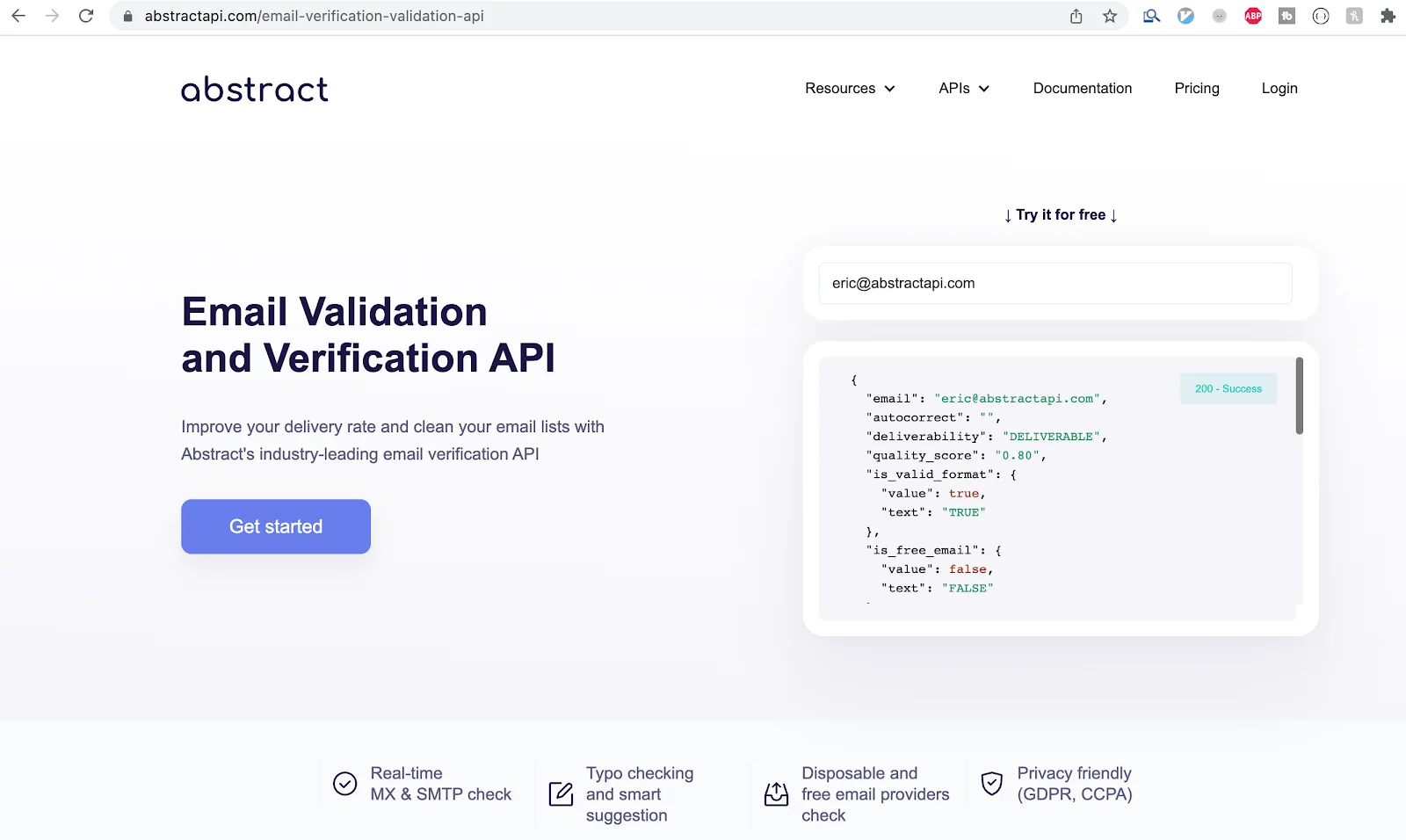Click the share icon in the toolbar
This screenshot has height=840, width=1406.
click(x=1076, y=16)
